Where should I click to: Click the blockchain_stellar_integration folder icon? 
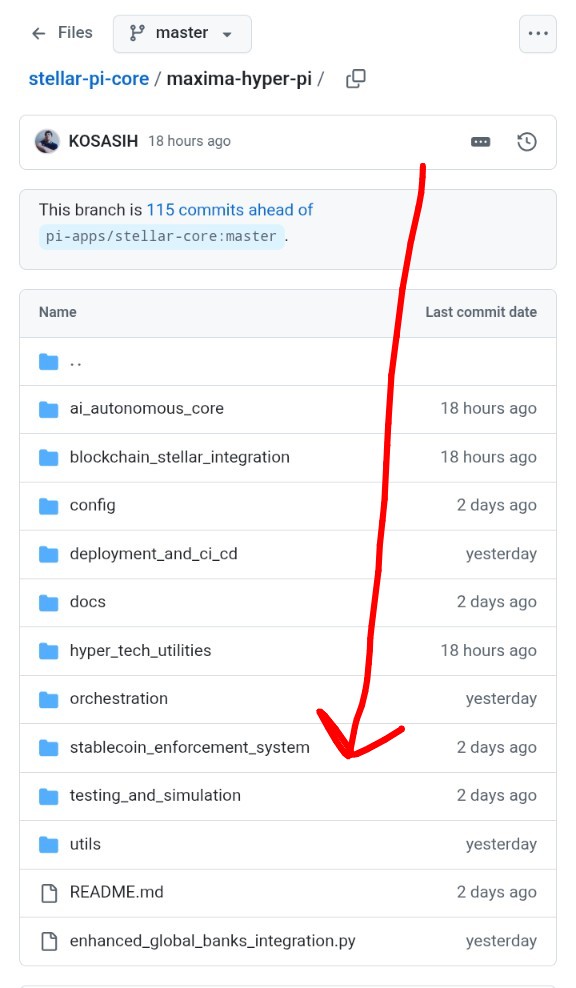49,457
